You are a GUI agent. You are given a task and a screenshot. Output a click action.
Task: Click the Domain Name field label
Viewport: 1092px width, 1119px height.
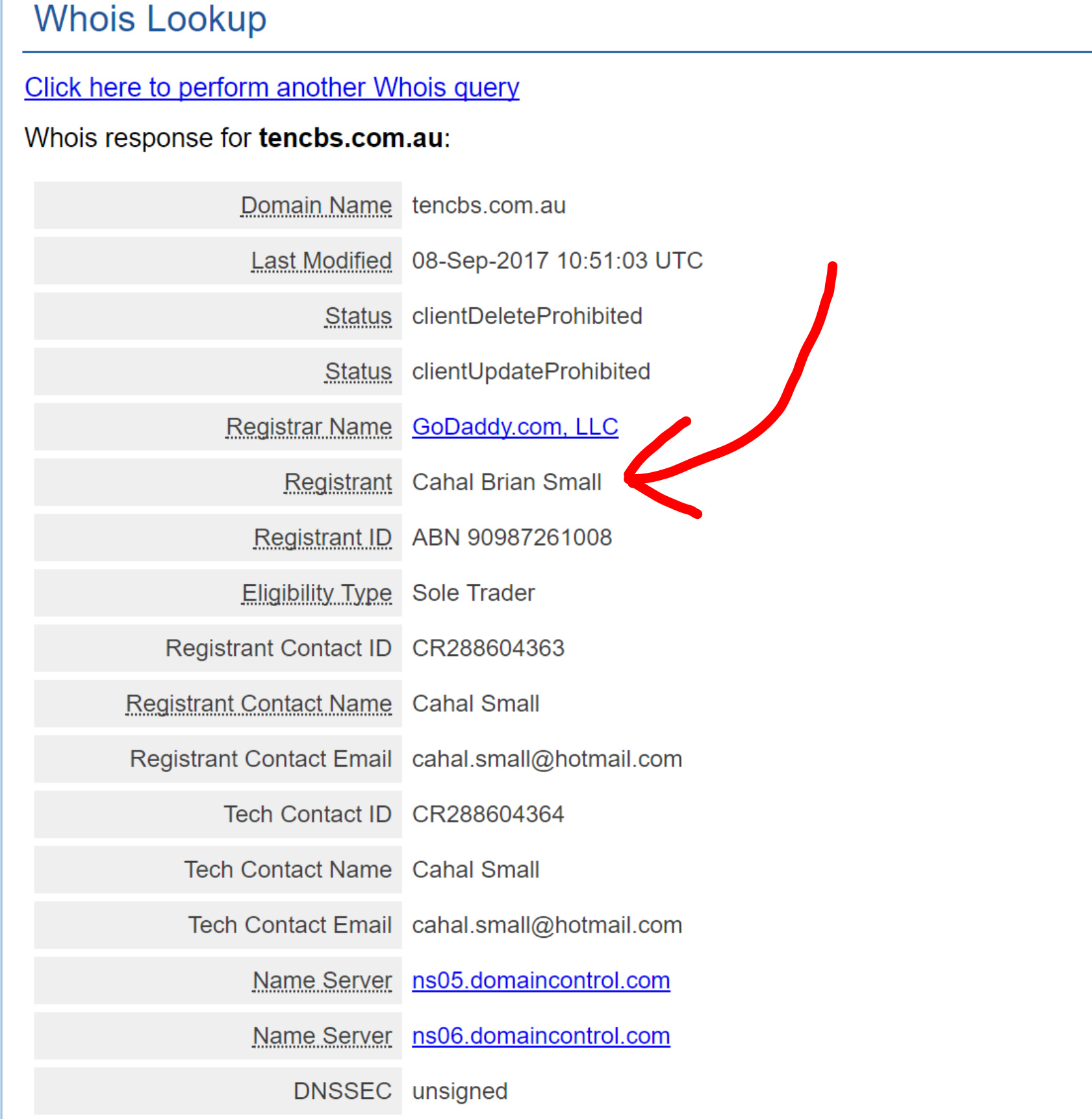(x=316, y=205)
